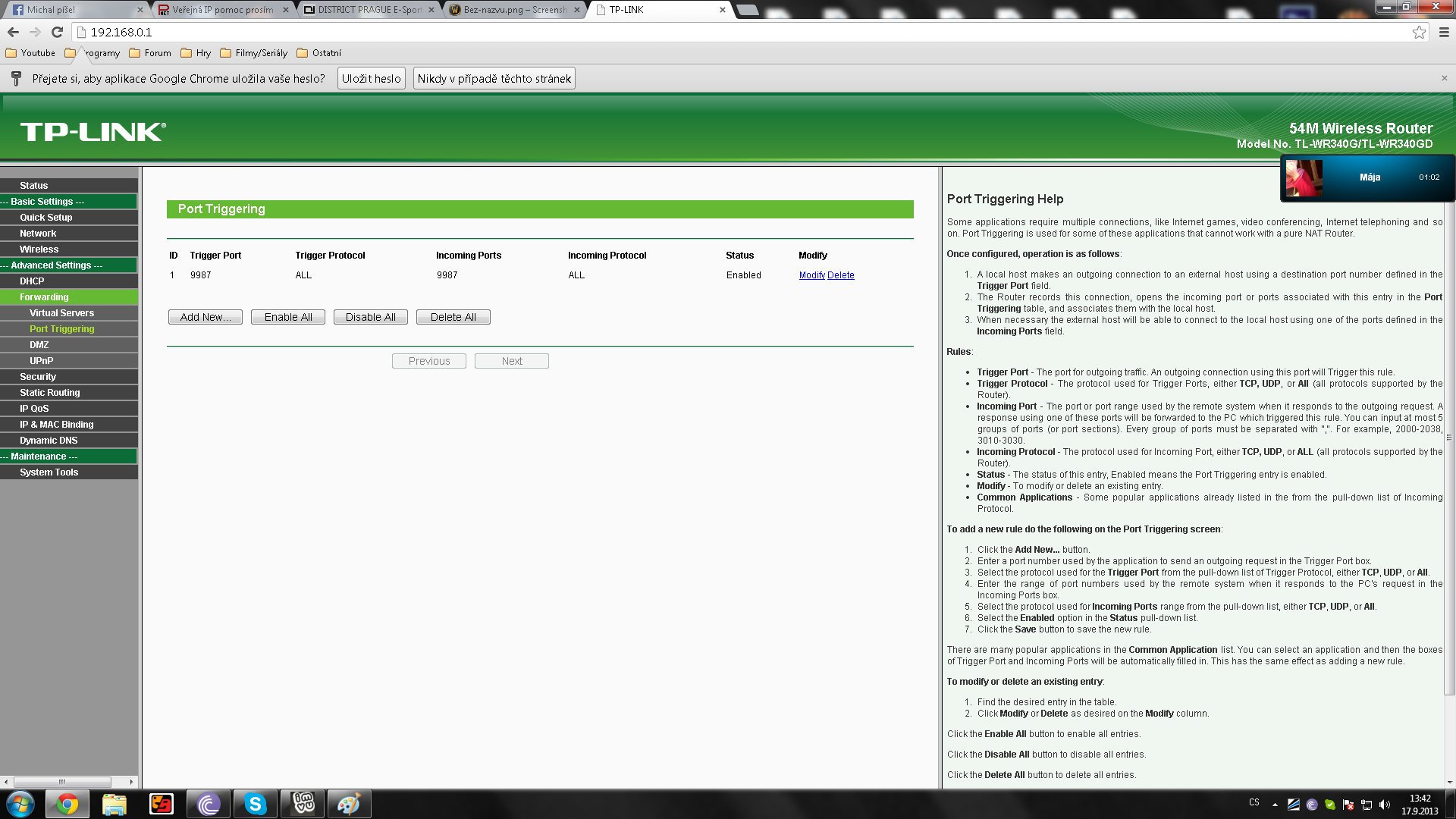1456x819 pixels.
Task: Bookmark this page with the star icon
Action: [1419, 32]
